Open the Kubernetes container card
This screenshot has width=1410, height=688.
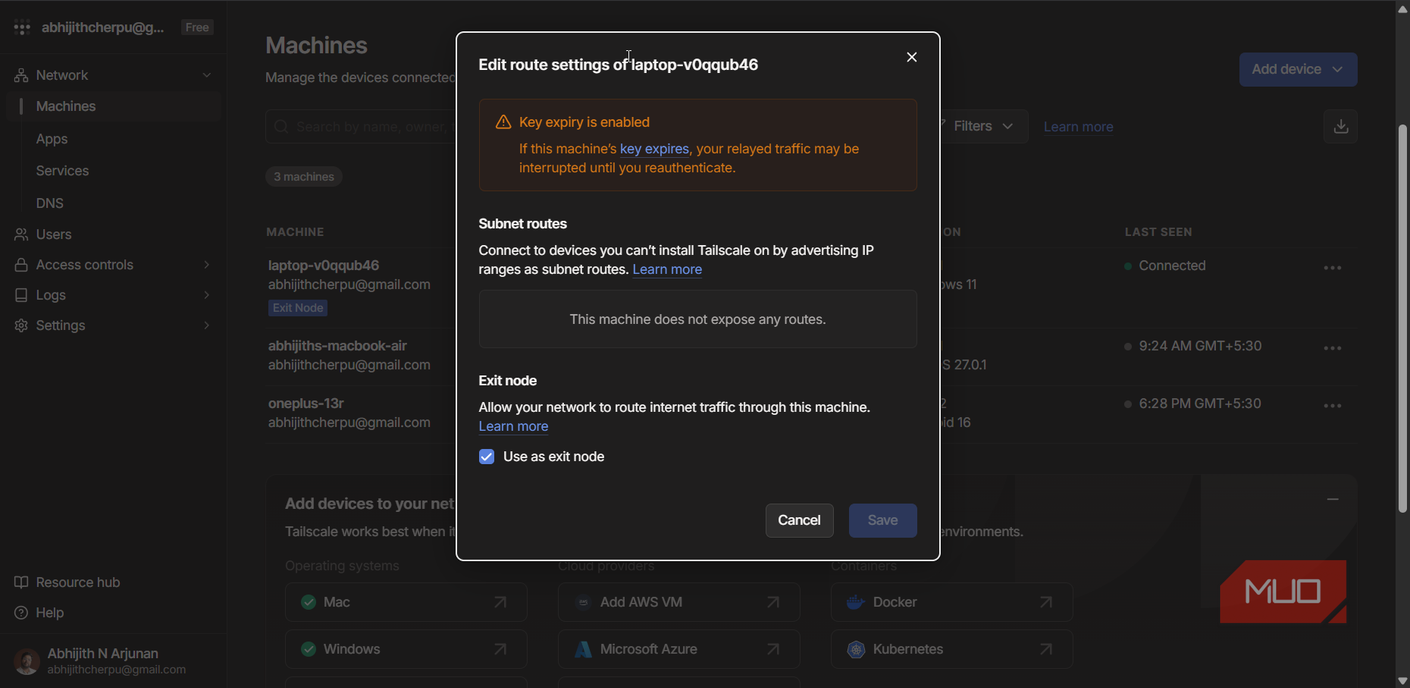(952, 649)
